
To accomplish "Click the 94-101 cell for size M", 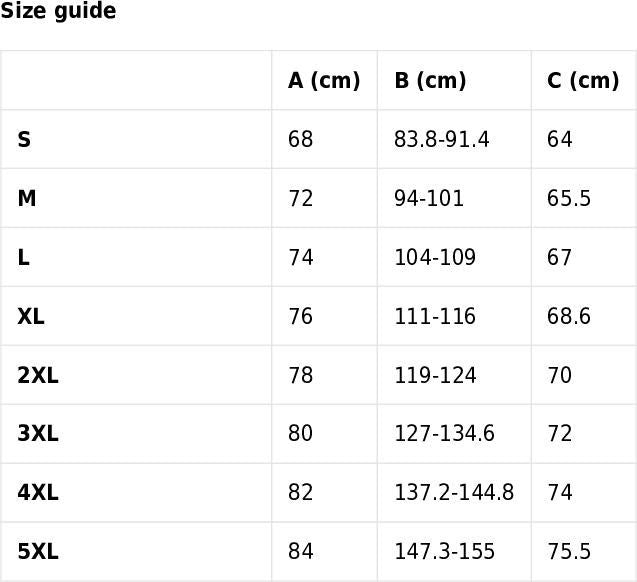I will 429,199.
